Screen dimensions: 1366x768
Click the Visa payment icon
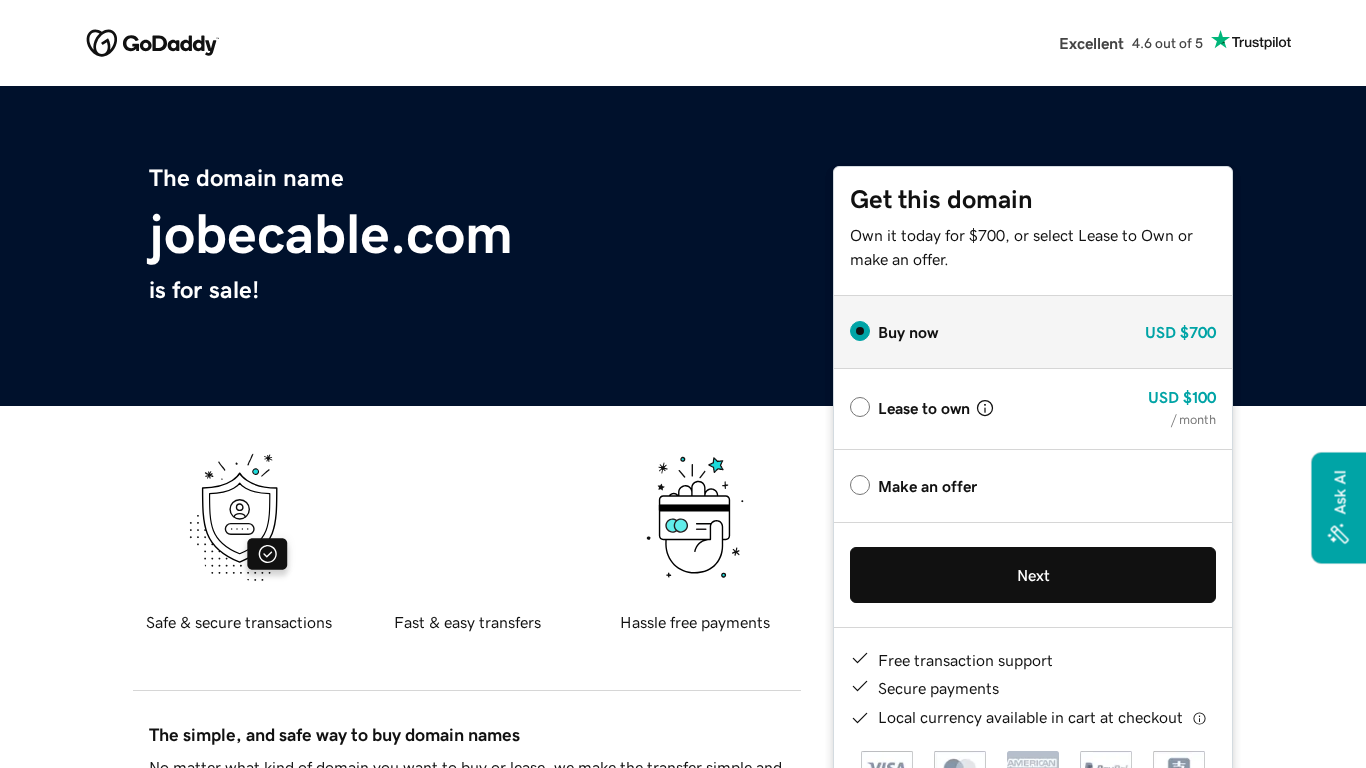click(x=887, y=761)
